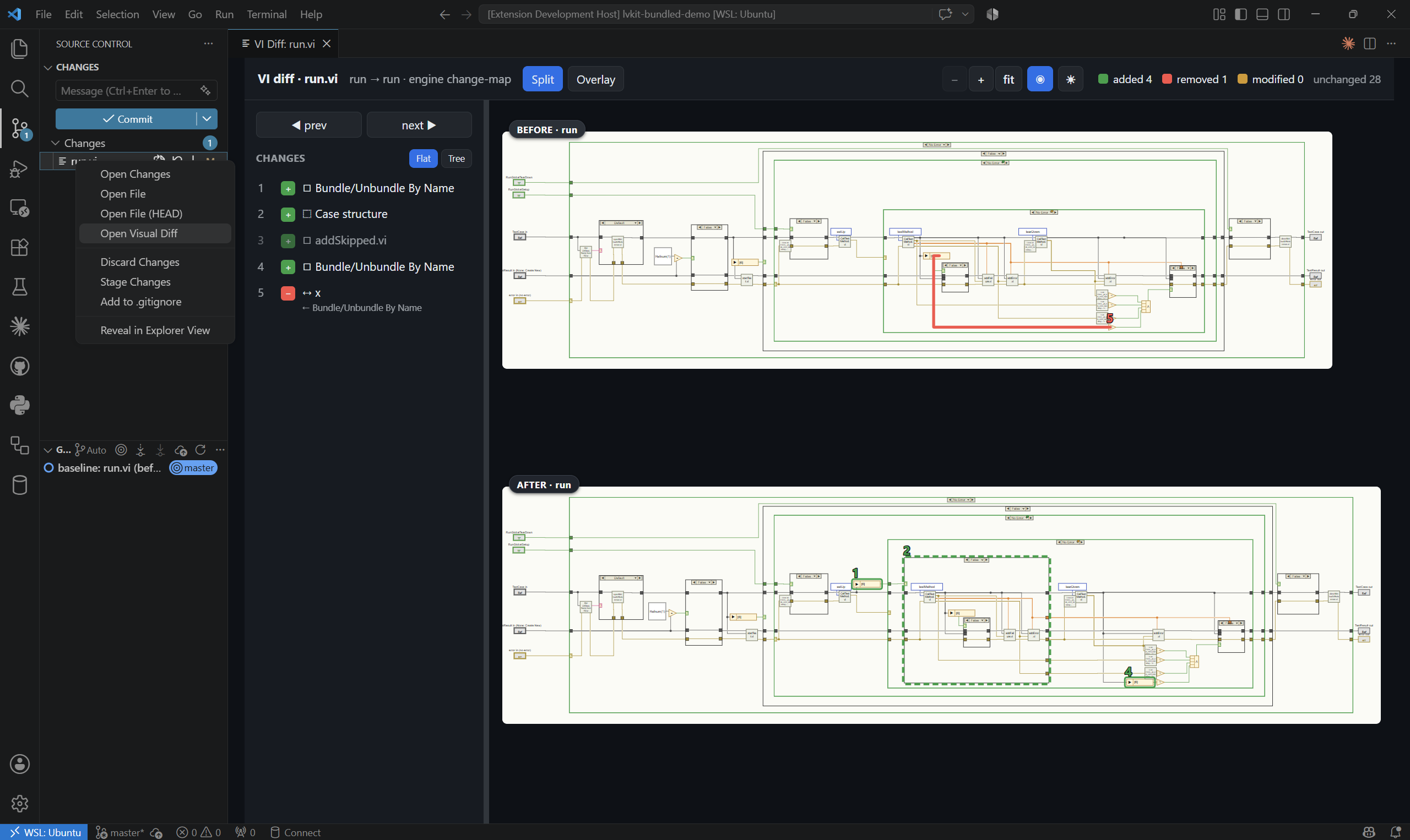Open the database view in activity bar

pos(19,485)
